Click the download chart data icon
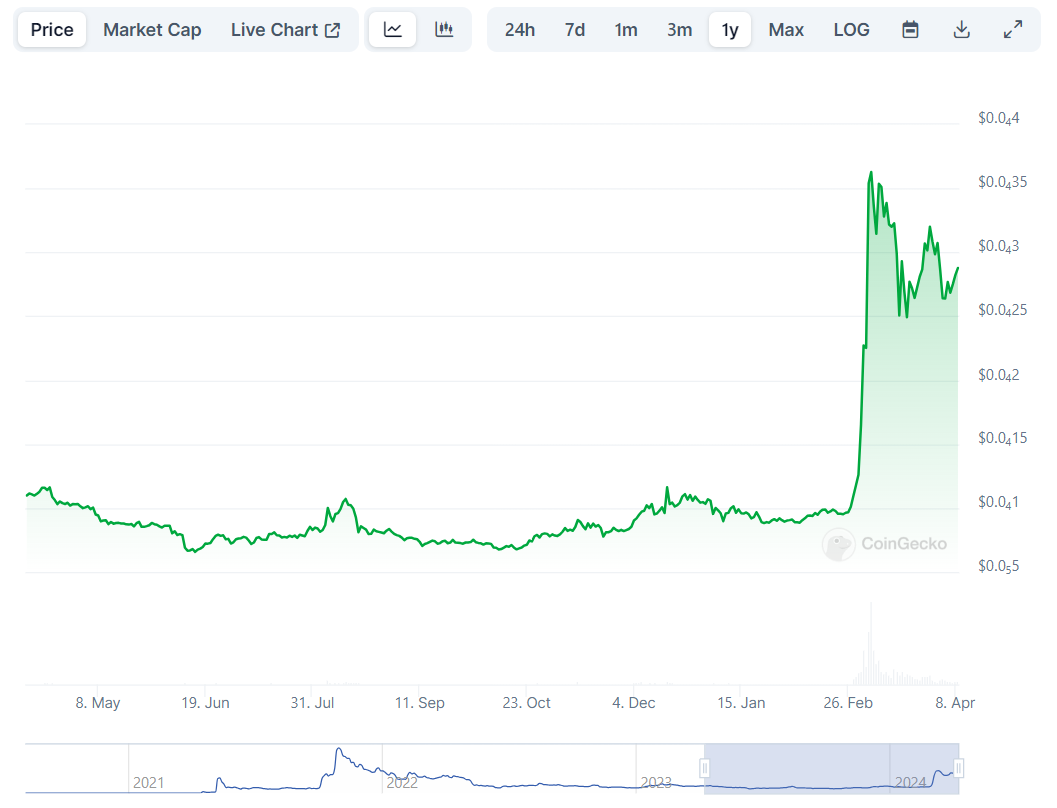 tap(962, 30)
